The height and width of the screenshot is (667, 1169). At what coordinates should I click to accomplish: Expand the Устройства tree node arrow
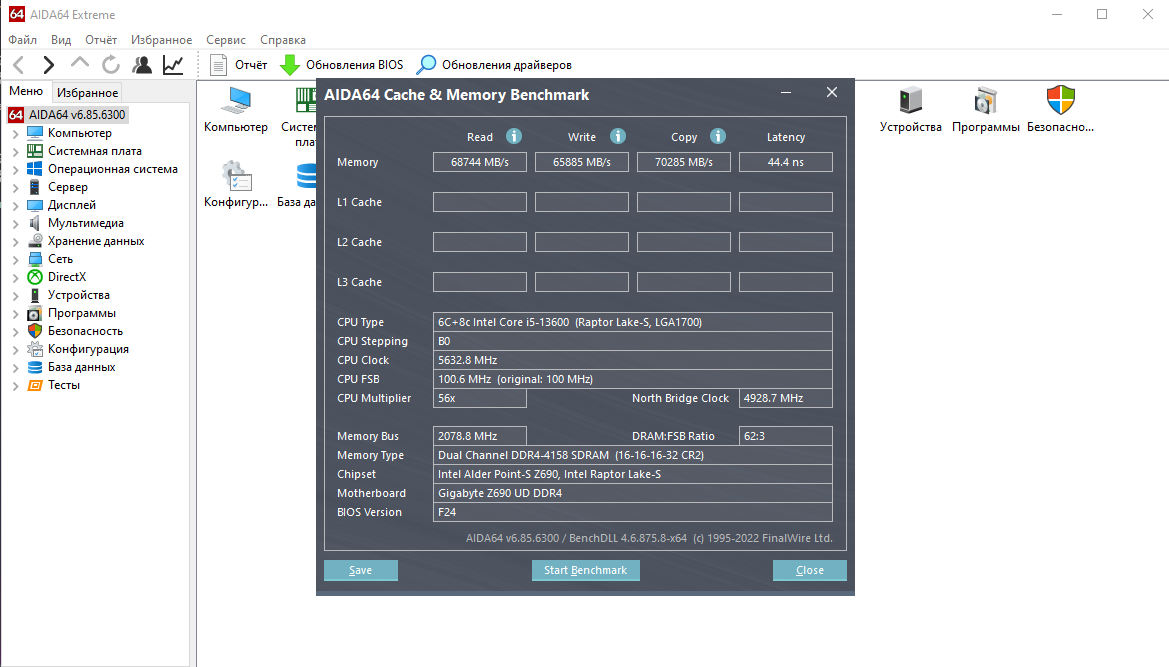tap(16, 295)
